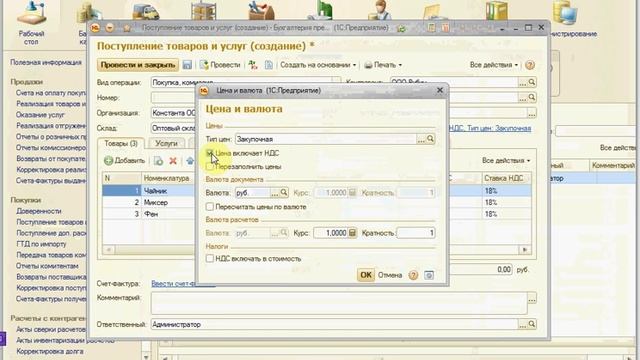Add a row with Добавить
This screenshot has width=640, height=360.
(x=124, y=160)
